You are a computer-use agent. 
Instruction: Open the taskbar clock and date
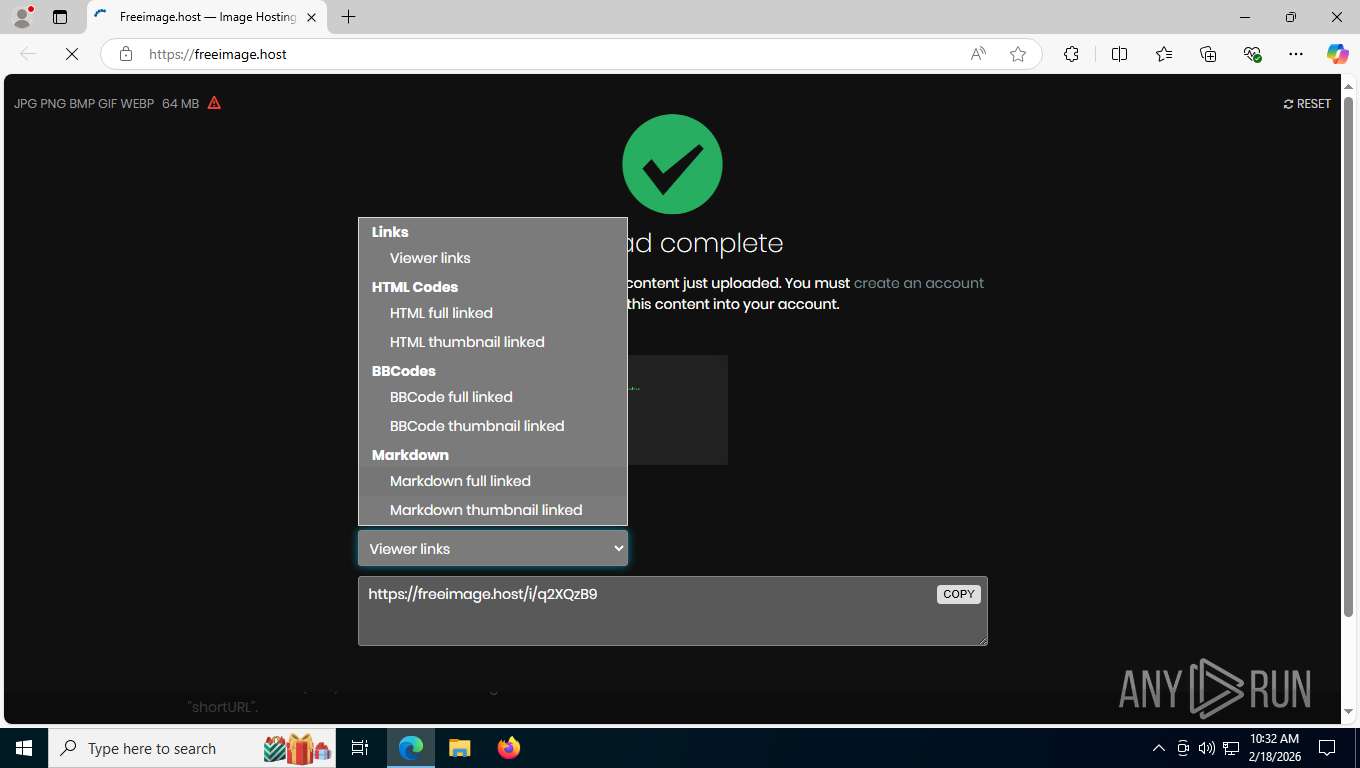point(1275,748)
